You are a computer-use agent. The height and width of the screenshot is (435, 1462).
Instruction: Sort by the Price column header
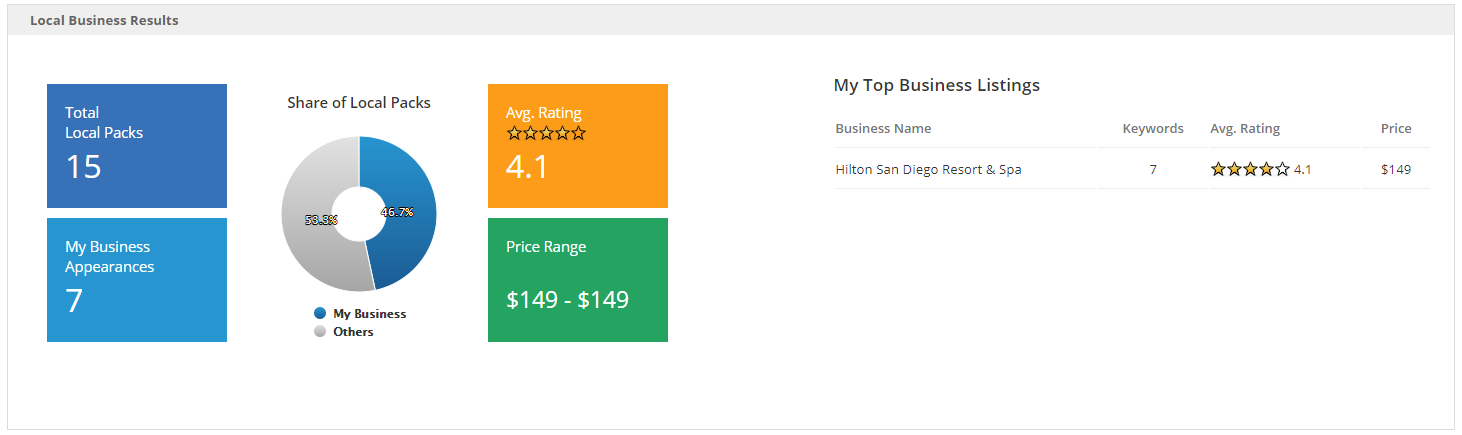pos(1396,128)
